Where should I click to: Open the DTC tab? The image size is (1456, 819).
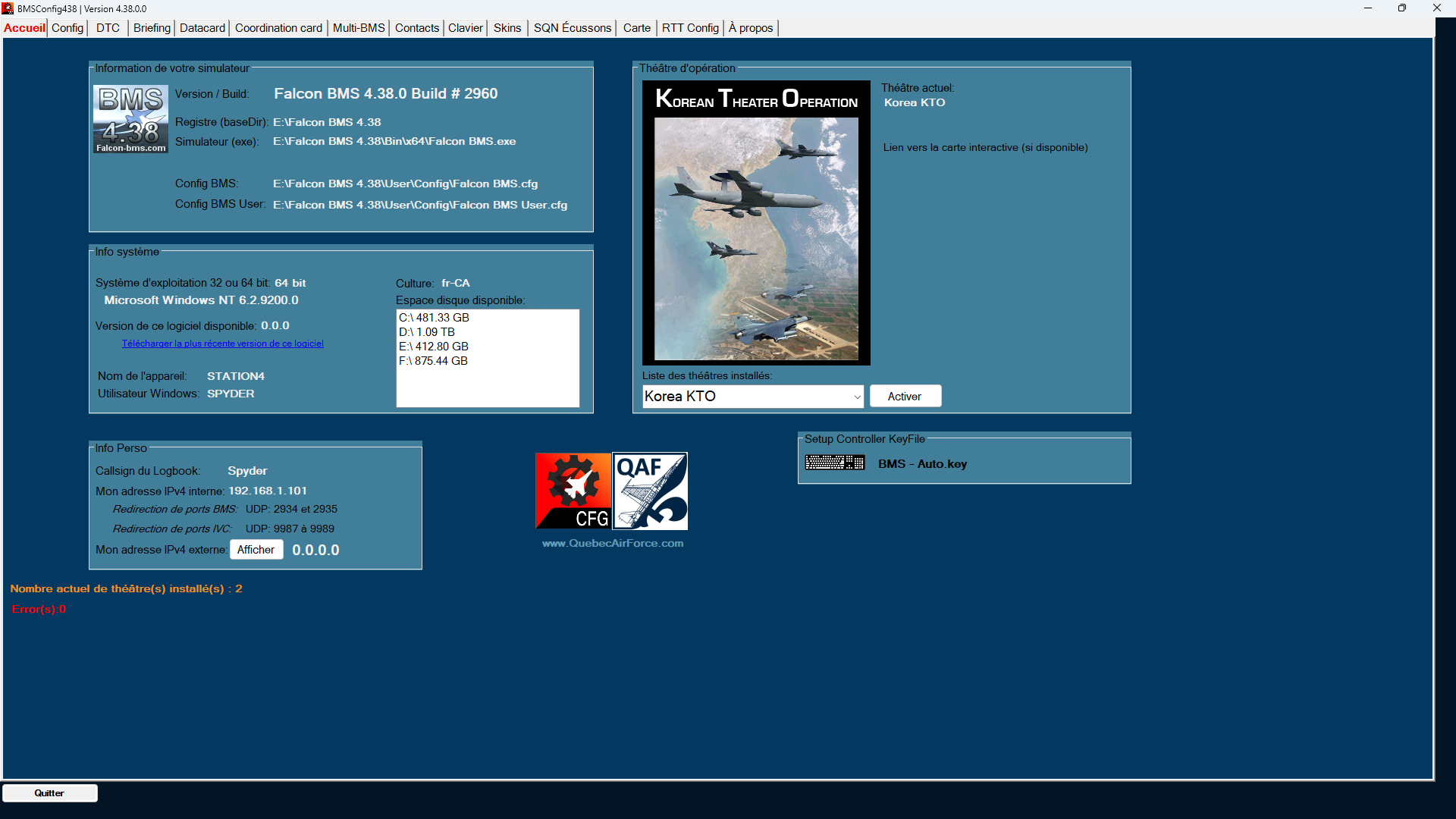(x=108, y=28)
